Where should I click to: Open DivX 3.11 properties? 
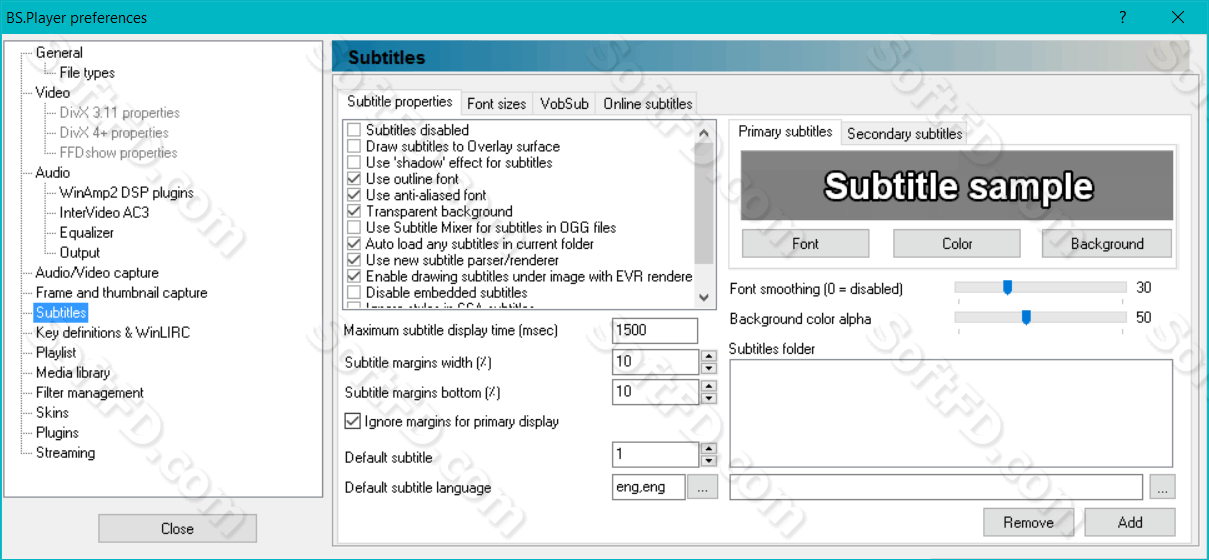(120, 113)
